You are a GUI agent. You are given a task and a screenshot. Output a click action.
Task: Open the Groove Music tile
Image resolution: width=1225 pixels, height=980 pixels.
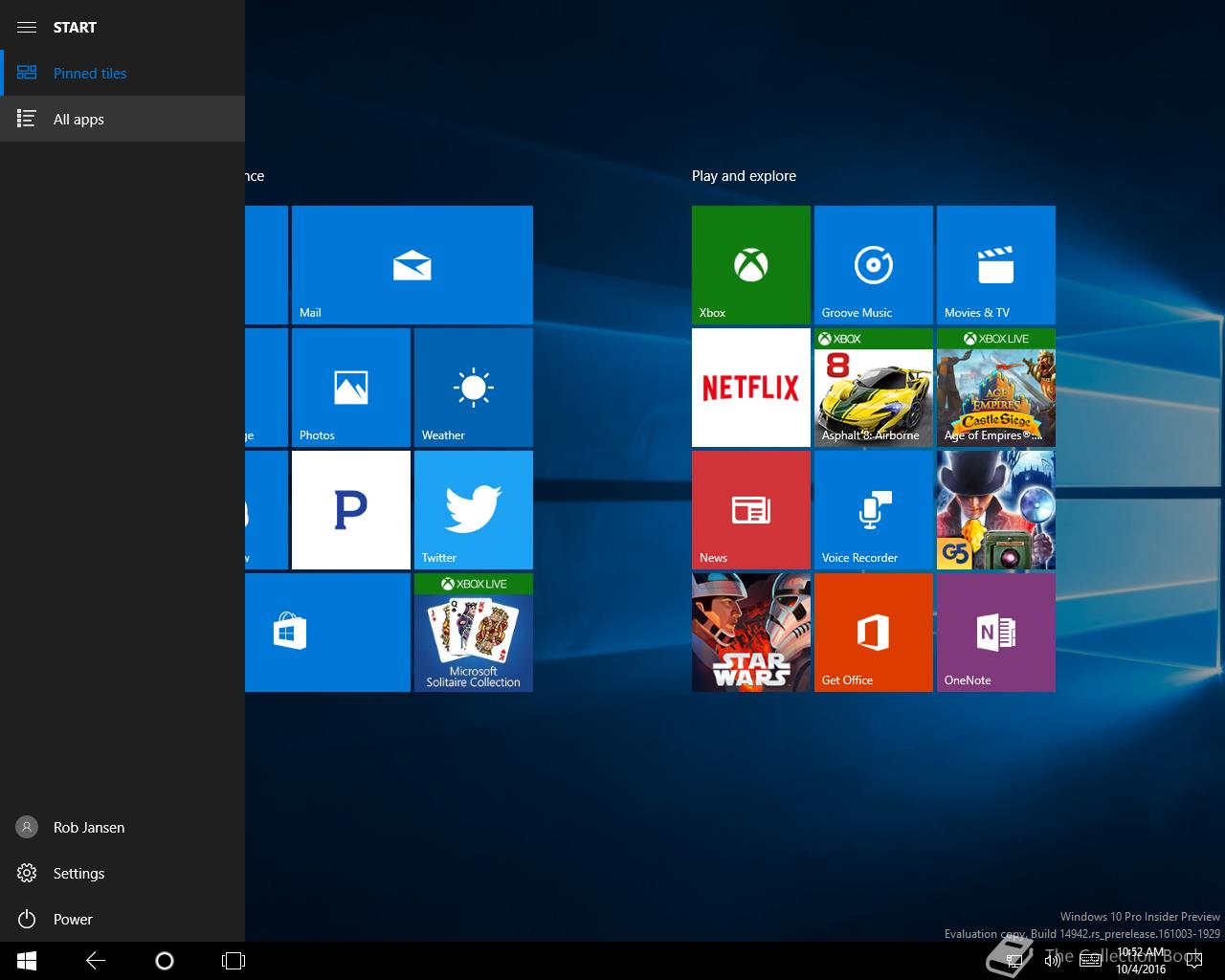(874, 265)
